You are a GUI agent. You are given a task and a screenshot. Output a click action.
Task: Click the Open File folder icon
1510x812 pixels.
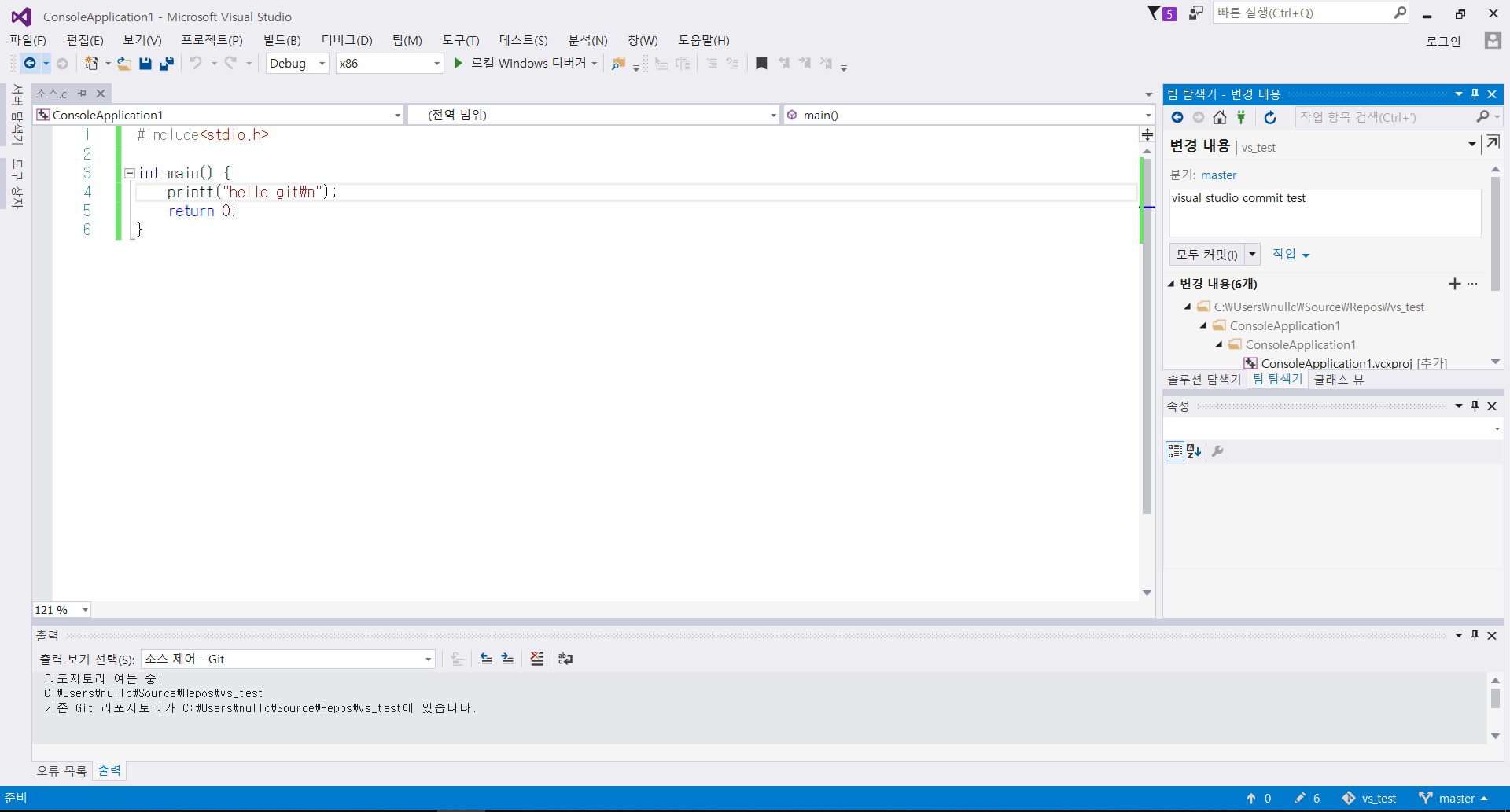[x=124, y=64]
